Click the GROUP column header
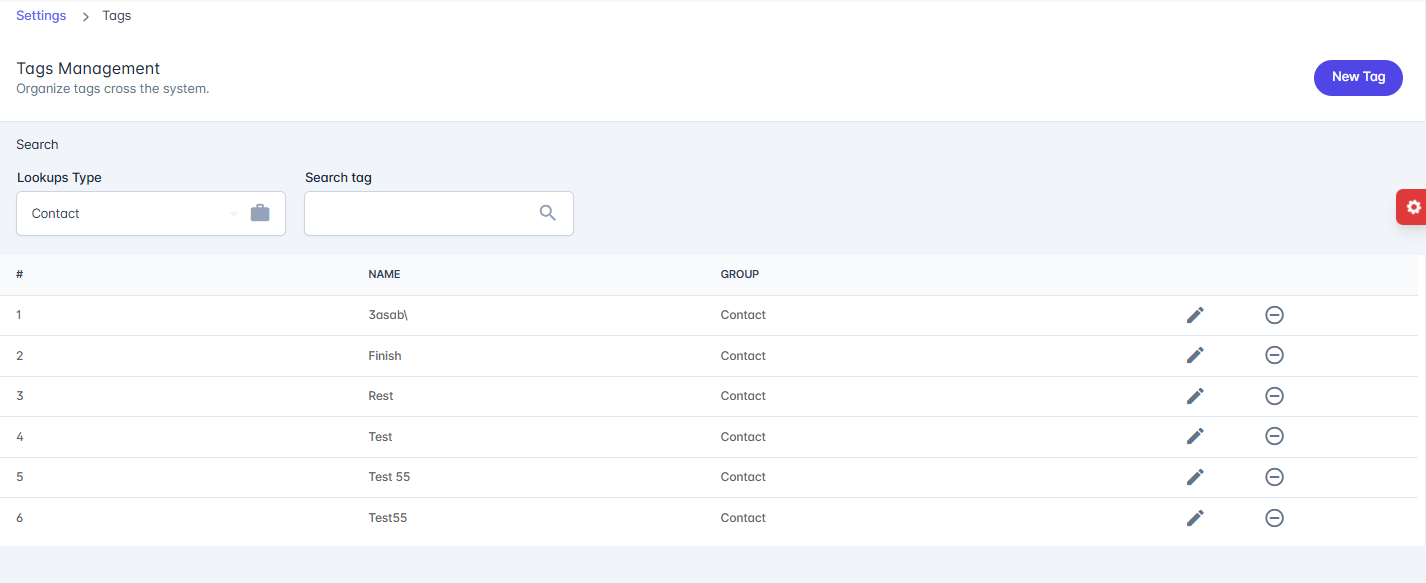 tap(740, 274)
